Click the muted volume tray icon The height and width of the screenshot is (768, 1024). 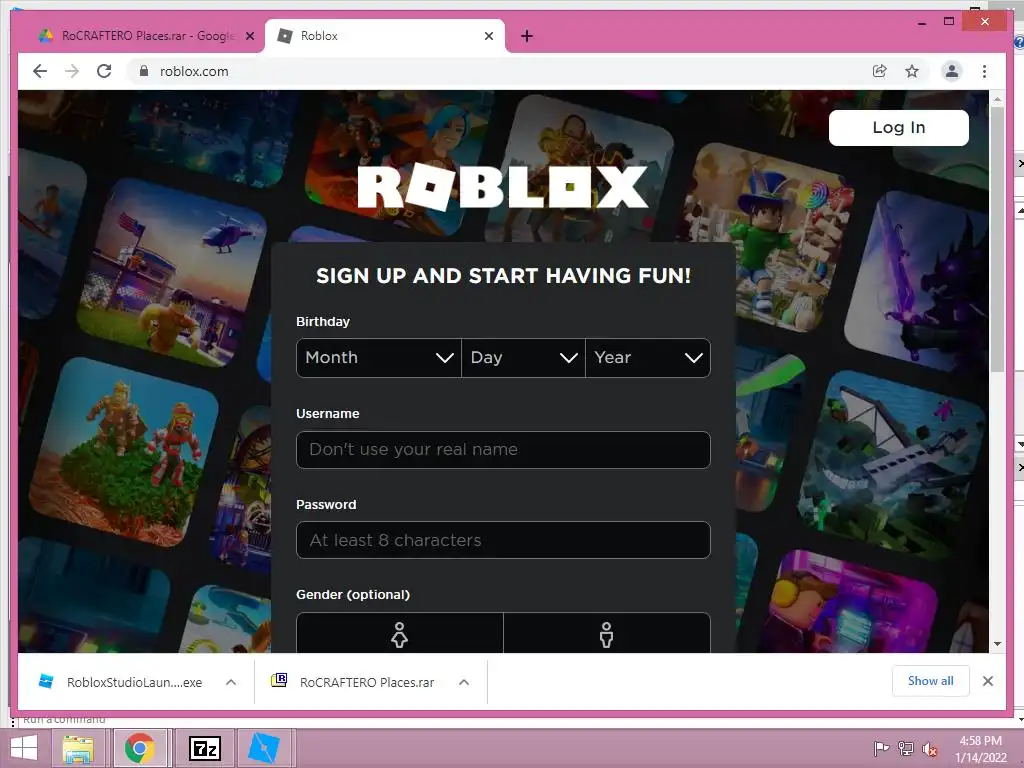(x=929, y=749)
